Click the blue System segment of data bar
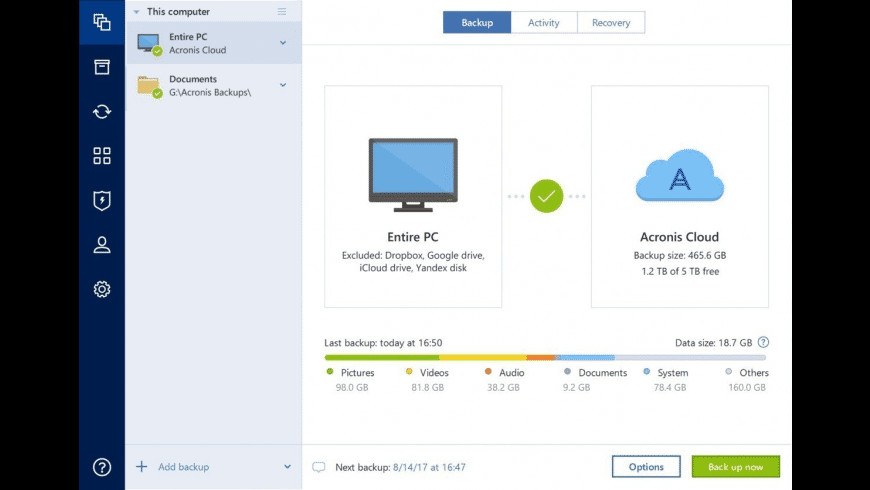Image resolution: width=870 pixels, height=490 pixels. click(588, 357)
